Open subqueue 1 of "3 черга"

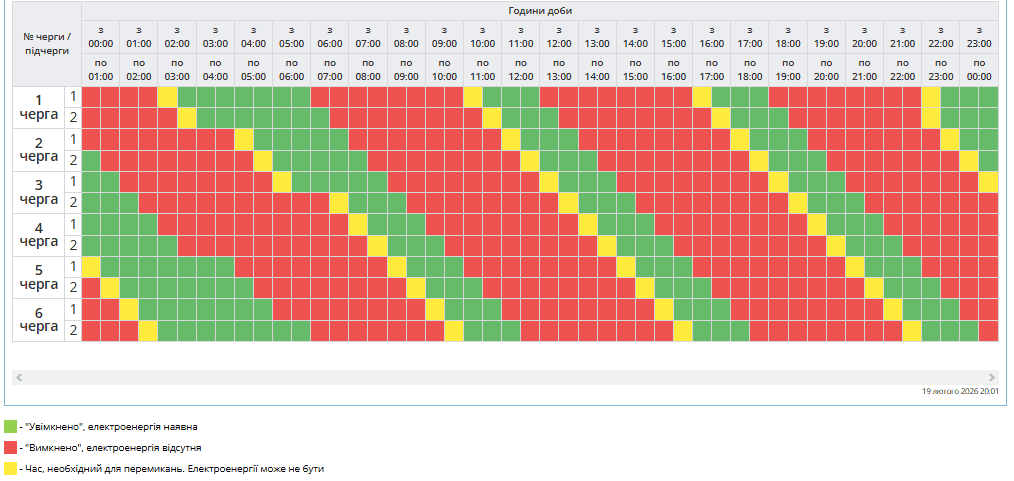[x=72, y=181]
